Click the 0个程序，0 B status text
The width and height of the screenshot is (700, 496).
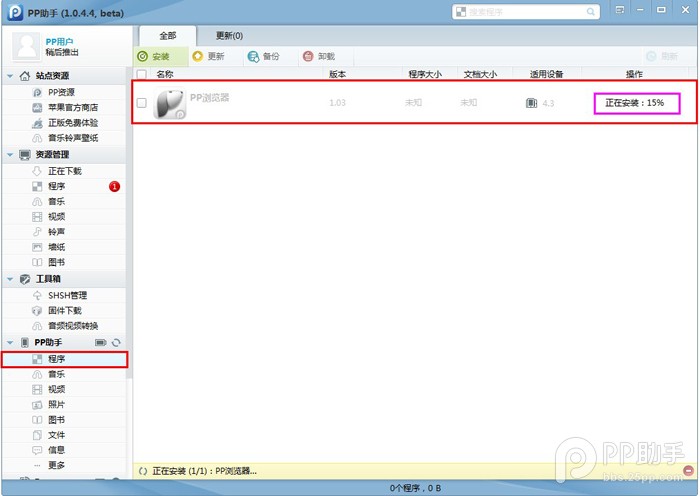[x=415, y=488]
